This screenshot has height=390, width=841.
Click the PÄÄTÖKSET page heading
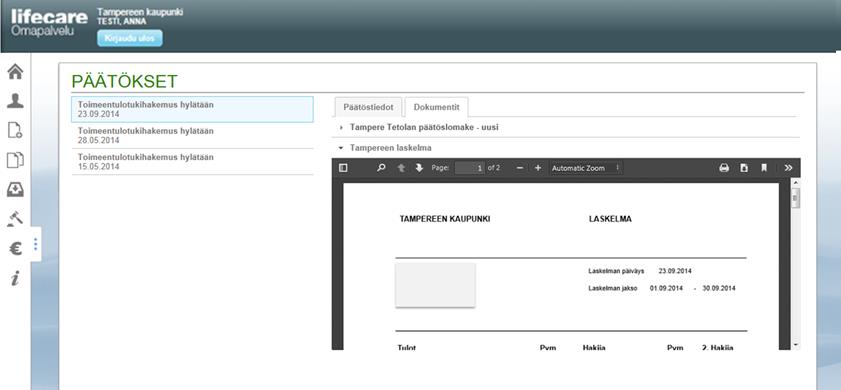pyautogui.click(x=124, y=82)
